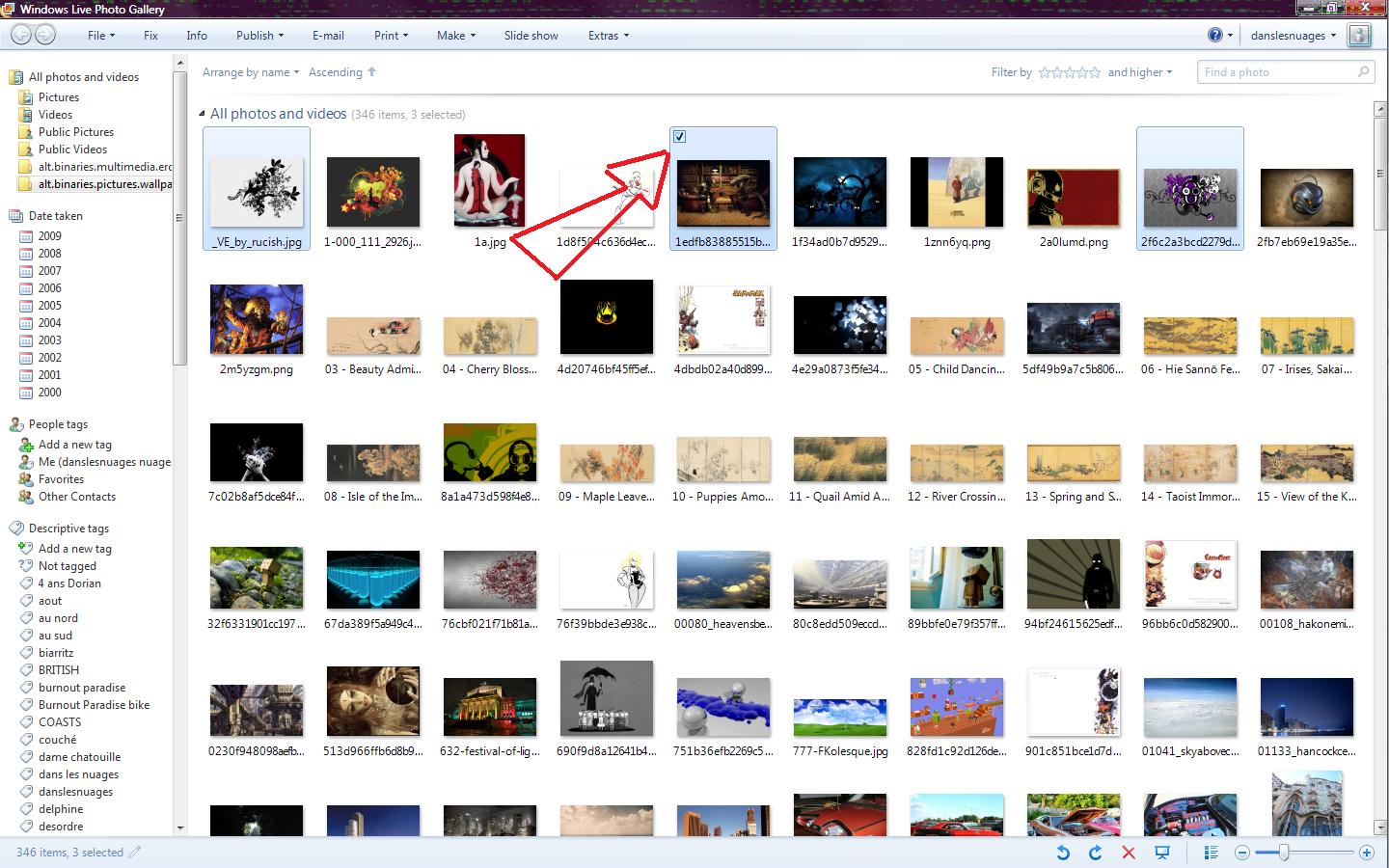The width and height of the screenshot is (1389, 868).
Task: Zoom out thumbnails with the minus button
Action: click(1242, 853)
